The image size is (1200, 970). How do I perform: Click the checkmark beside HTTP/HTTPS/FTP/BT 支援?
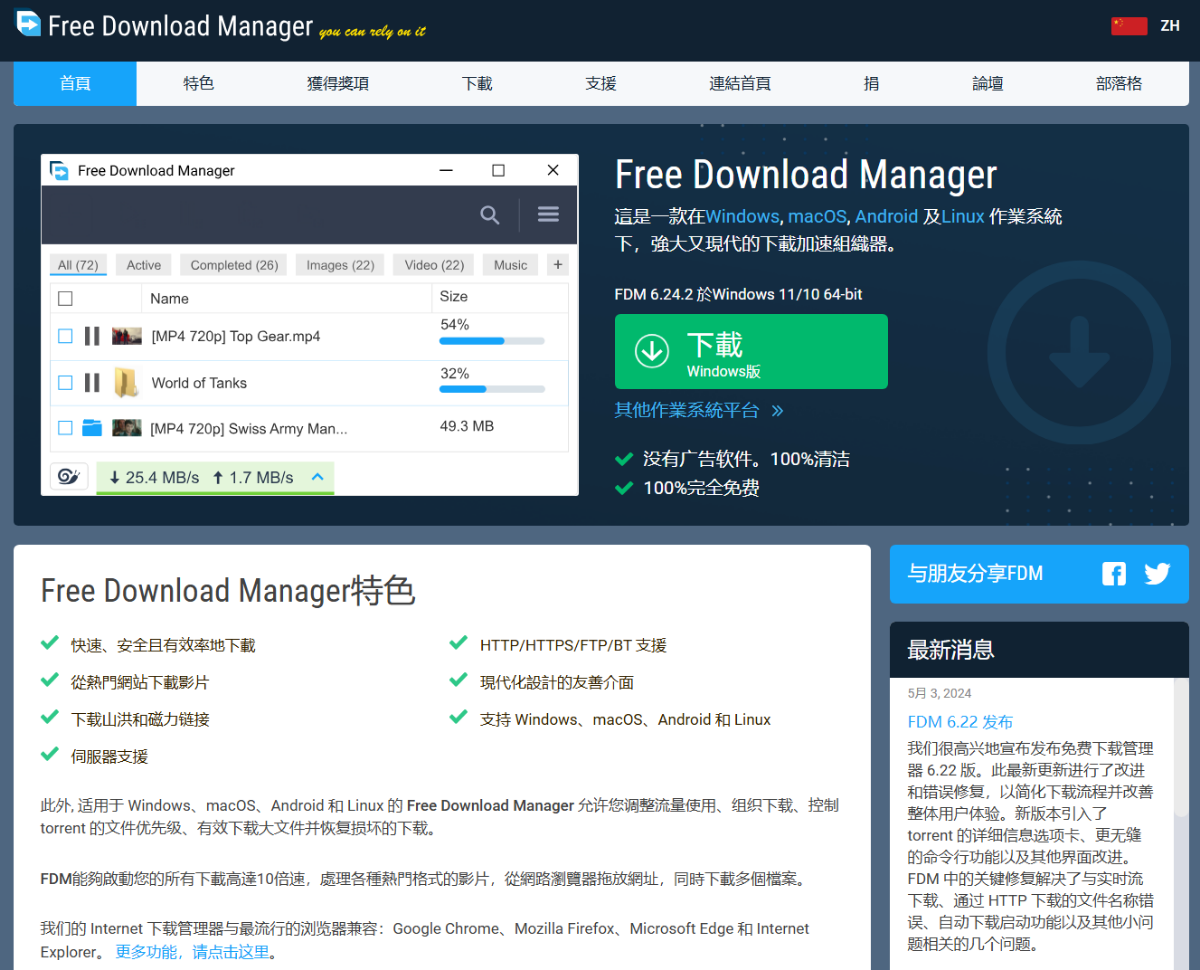coord(459,643)
